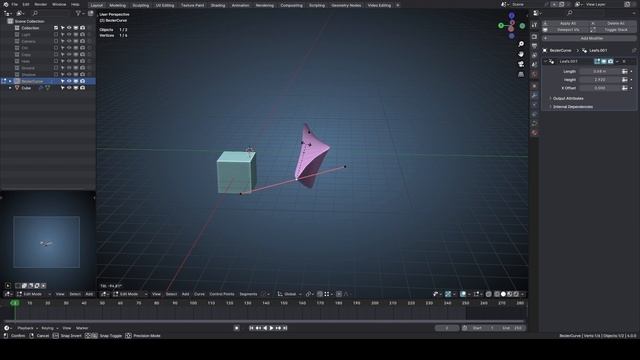This screenshot has width=640, height=360.
Task: Open the Tool properties tab icon
Action: pos(534,25)
